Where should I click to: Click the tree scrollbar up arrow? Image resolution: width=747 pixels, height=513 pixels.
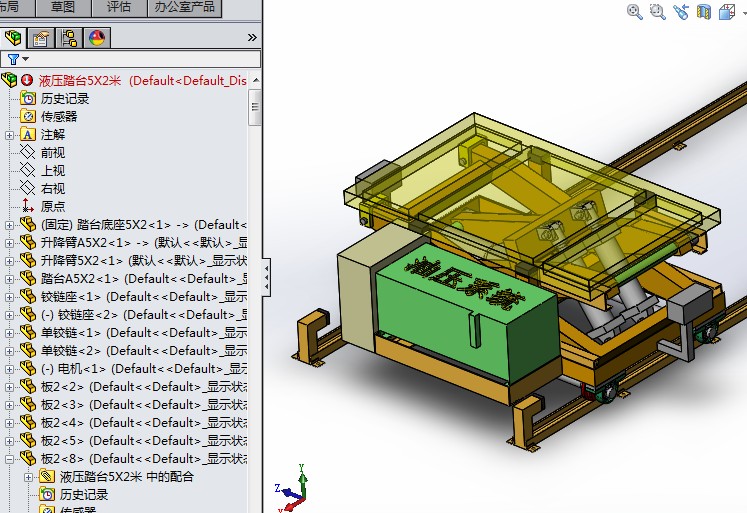click(256, 80)
